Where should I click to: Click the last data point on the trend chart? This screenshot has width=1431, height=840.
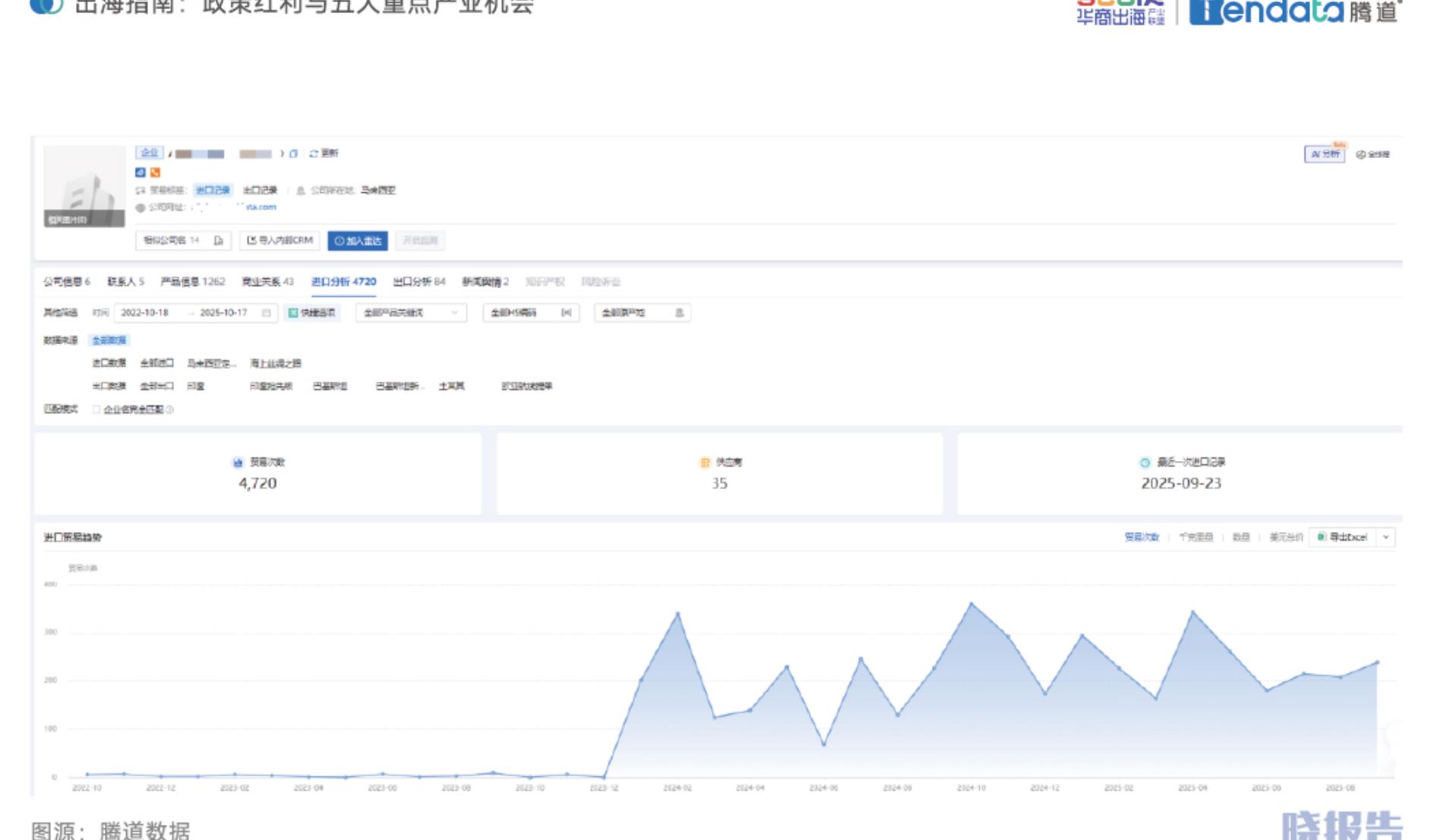[x=1377, y=662]
